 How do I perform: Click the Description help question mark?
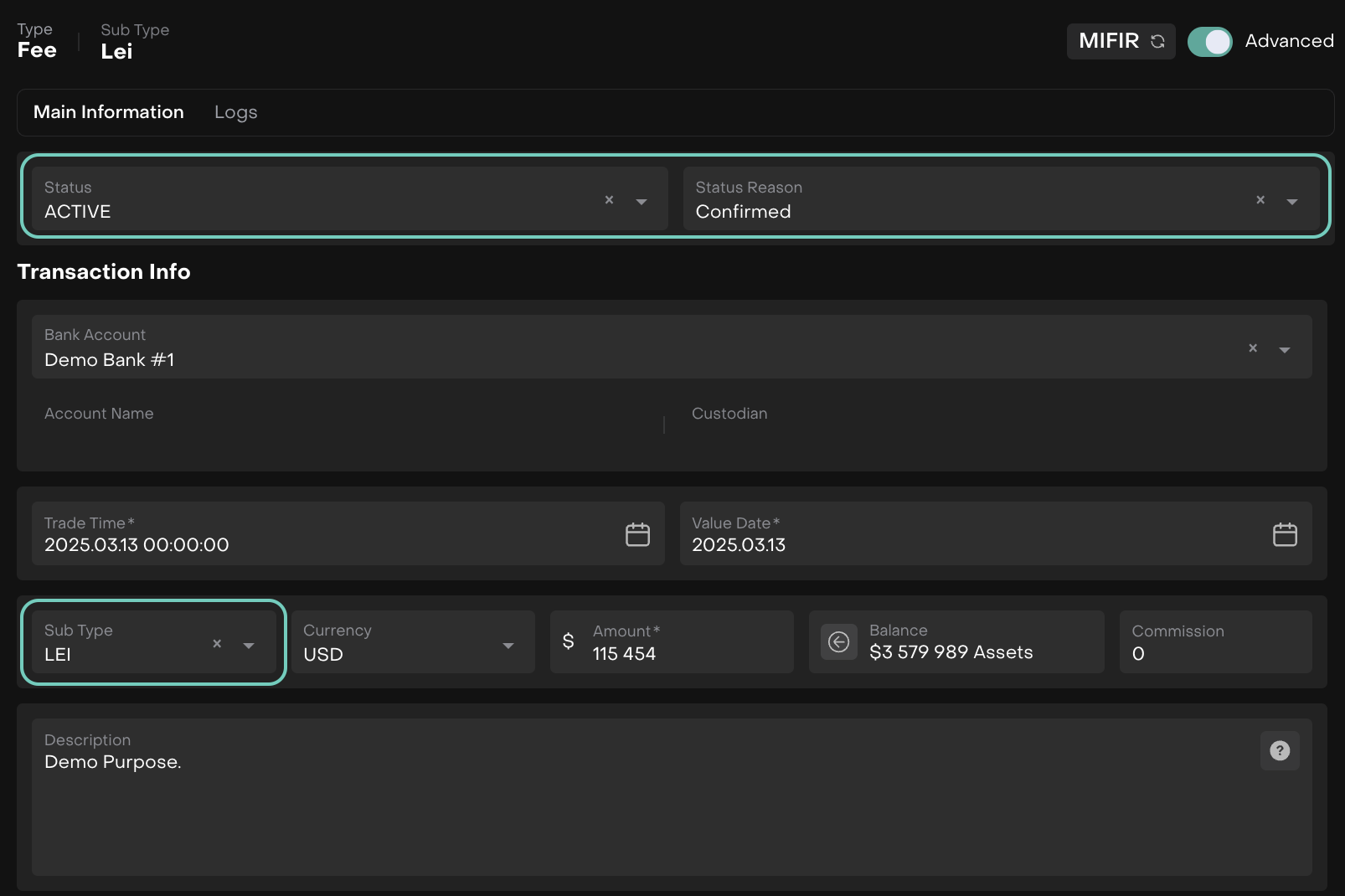[x=1280, y=751]
